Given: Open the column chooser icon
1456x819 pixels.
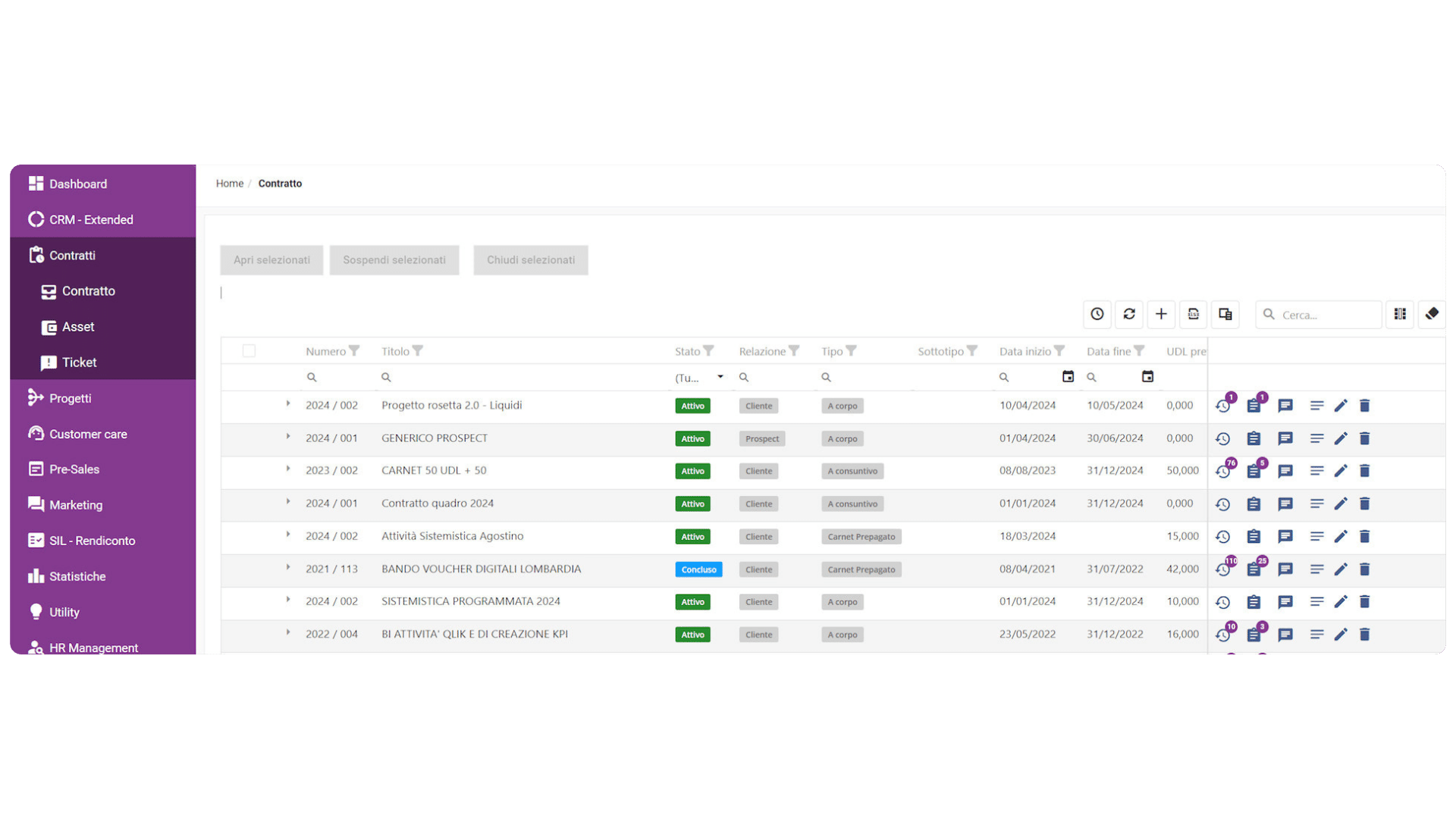Looking at the screenshot, I should tap(1400, 314).
